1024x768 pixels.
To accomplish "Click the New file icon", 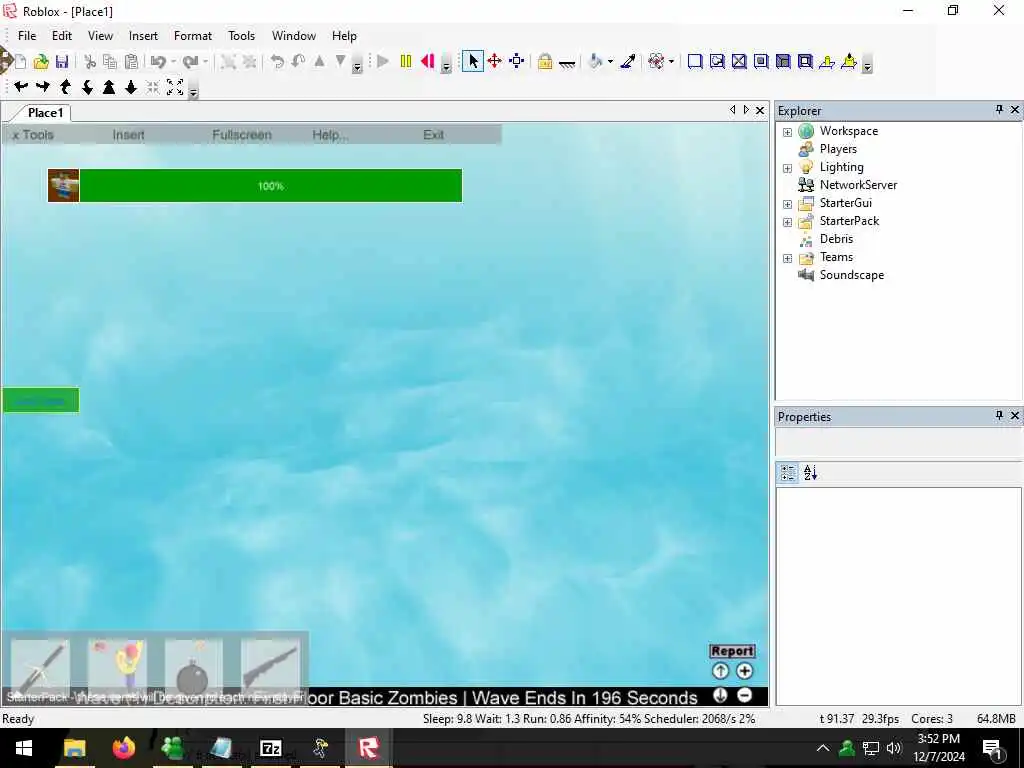I will point(20,61).
